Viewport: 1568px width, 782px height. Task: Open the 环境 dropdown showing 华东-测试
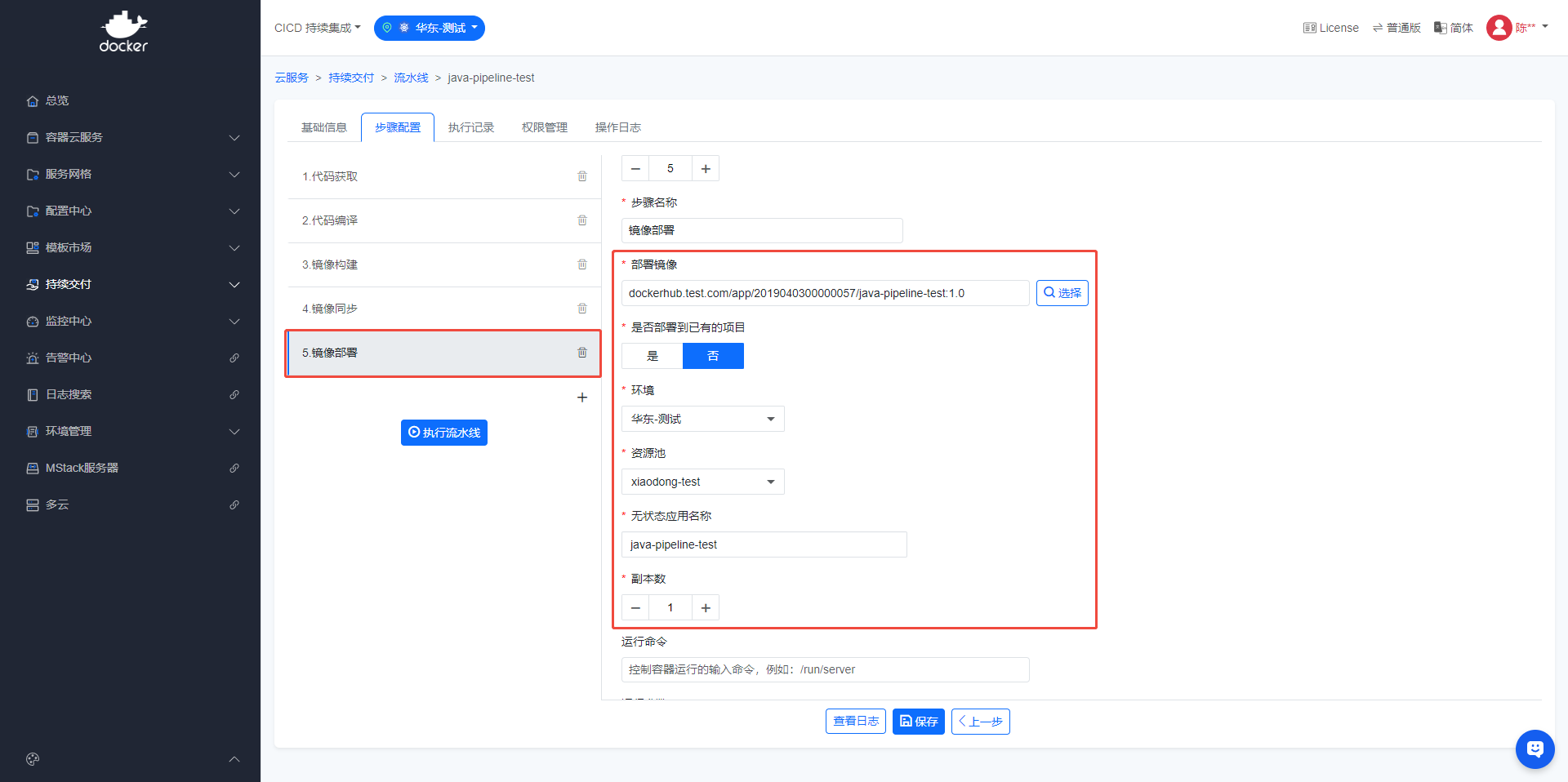click(x=702, y=419)
